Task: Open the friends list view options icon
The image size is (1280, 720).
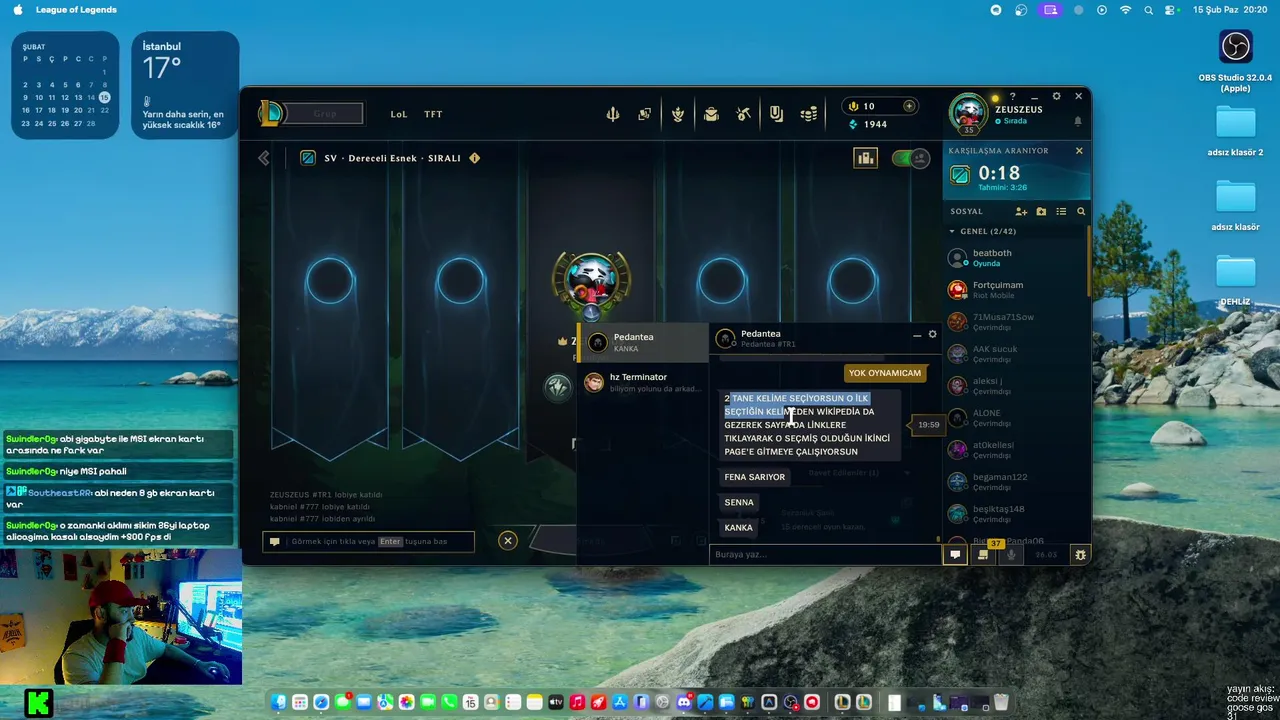Action: coord(1061,212)
